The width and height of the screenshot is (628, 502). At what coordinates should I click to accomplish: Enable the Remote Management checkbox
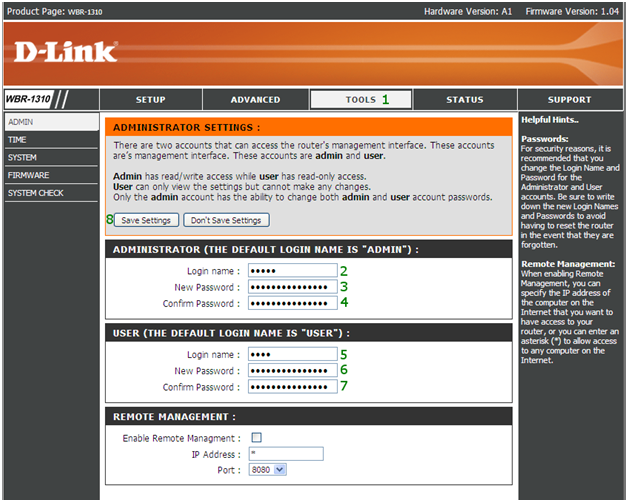click(256, 437)
